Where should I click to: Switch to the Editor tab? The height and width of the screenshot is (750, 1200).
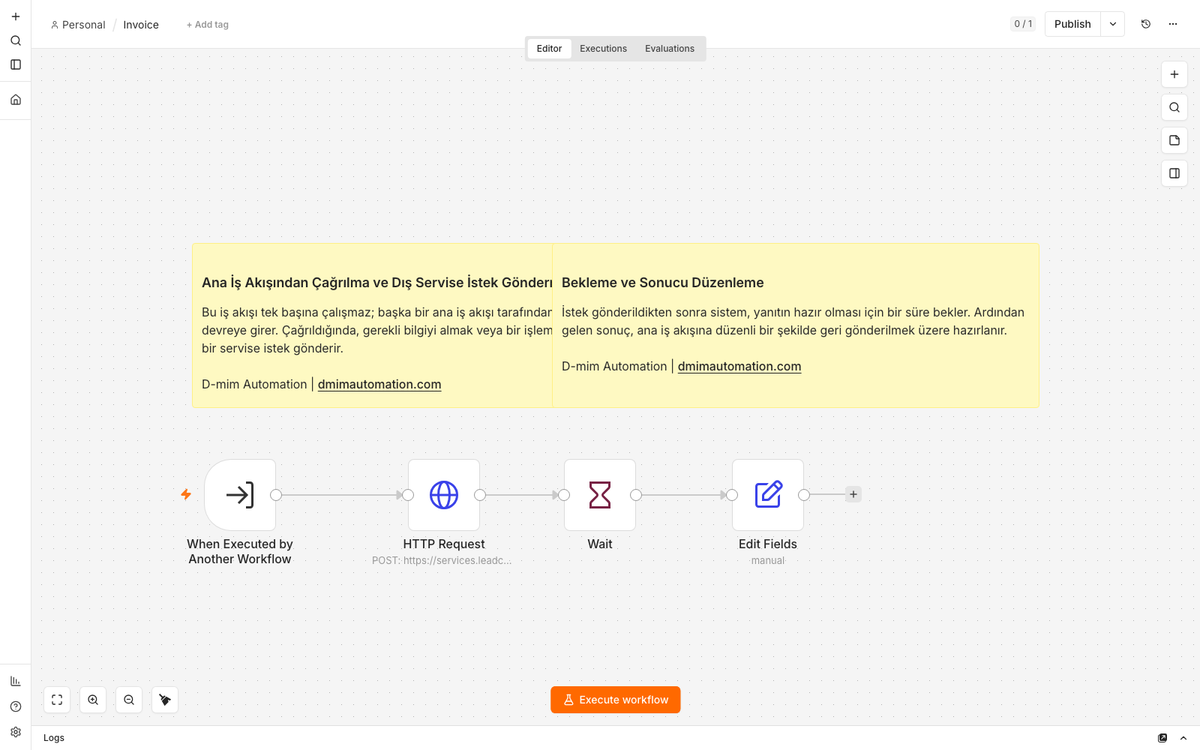point(549,48)
